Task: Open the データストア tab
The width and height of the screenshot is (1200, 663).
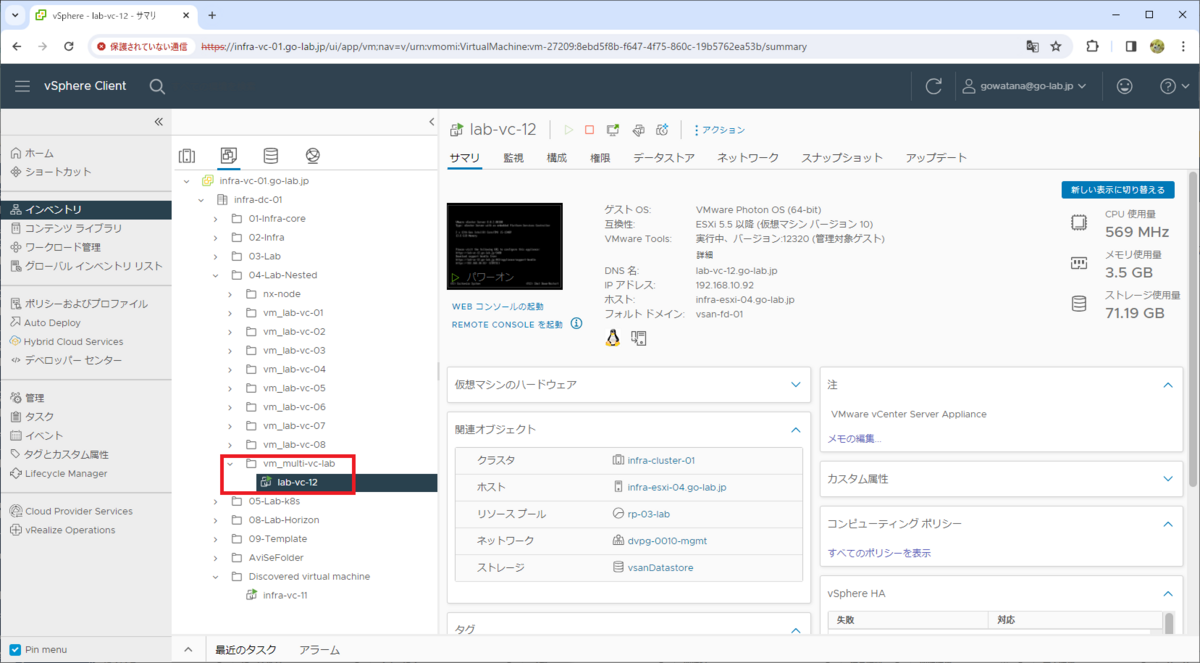Action: (x=664, y=158)
